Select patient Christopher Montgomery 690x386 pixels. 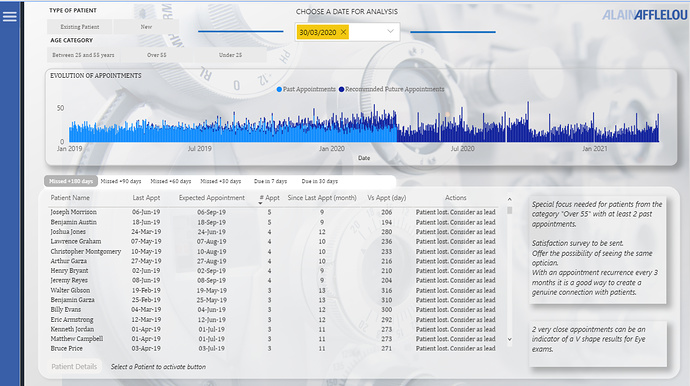[x=86, y=252]
